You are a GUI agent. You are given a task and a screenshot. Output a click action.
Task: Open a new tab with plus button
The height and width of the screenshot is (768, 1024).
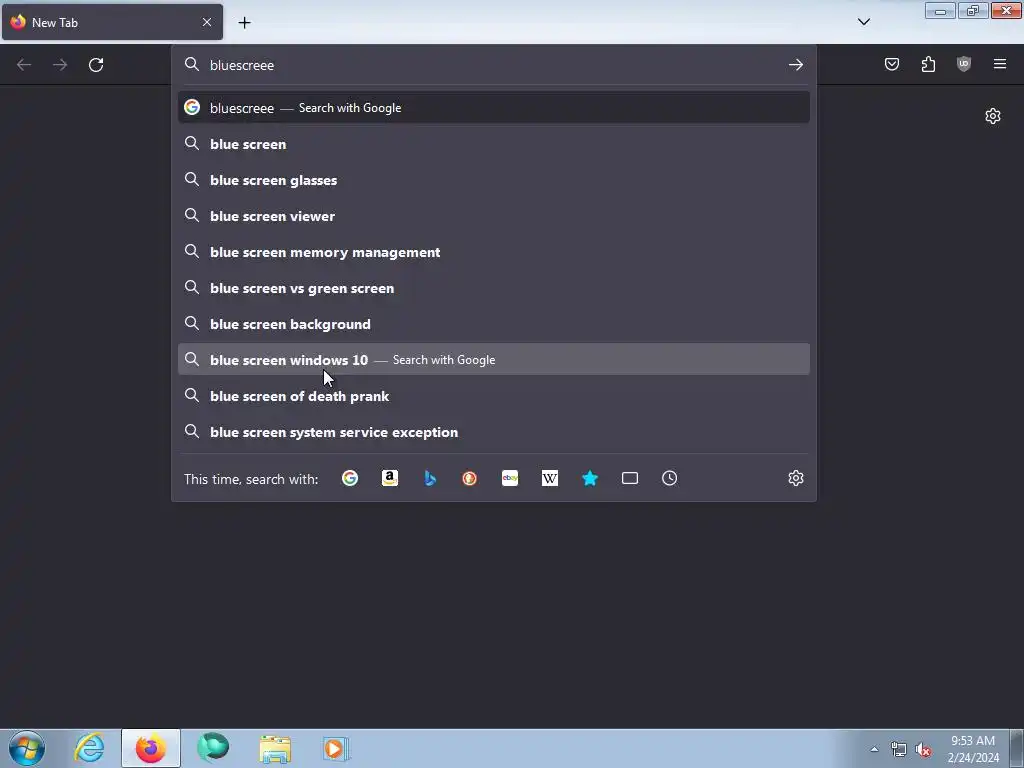point(244,23)
